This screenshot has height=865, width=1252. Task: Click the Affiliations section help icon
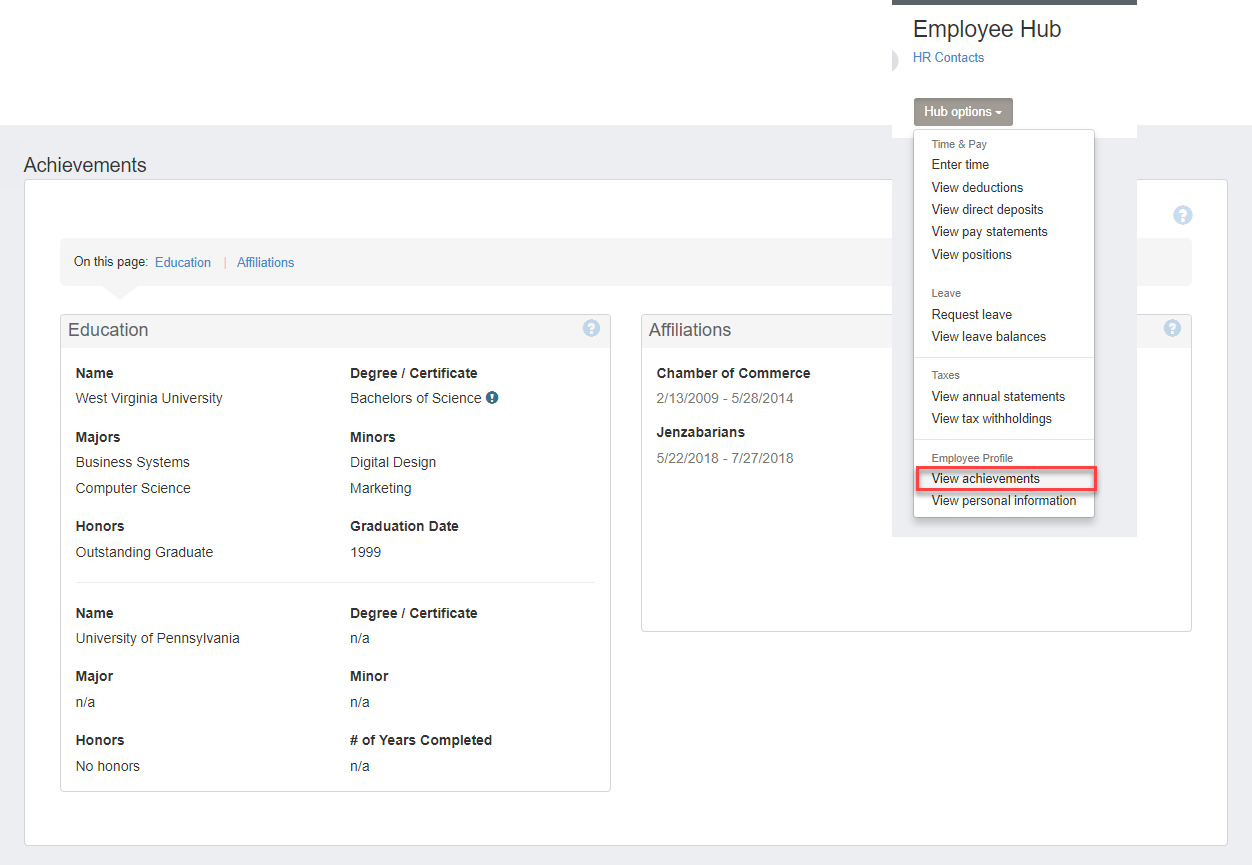point(1172,328)
